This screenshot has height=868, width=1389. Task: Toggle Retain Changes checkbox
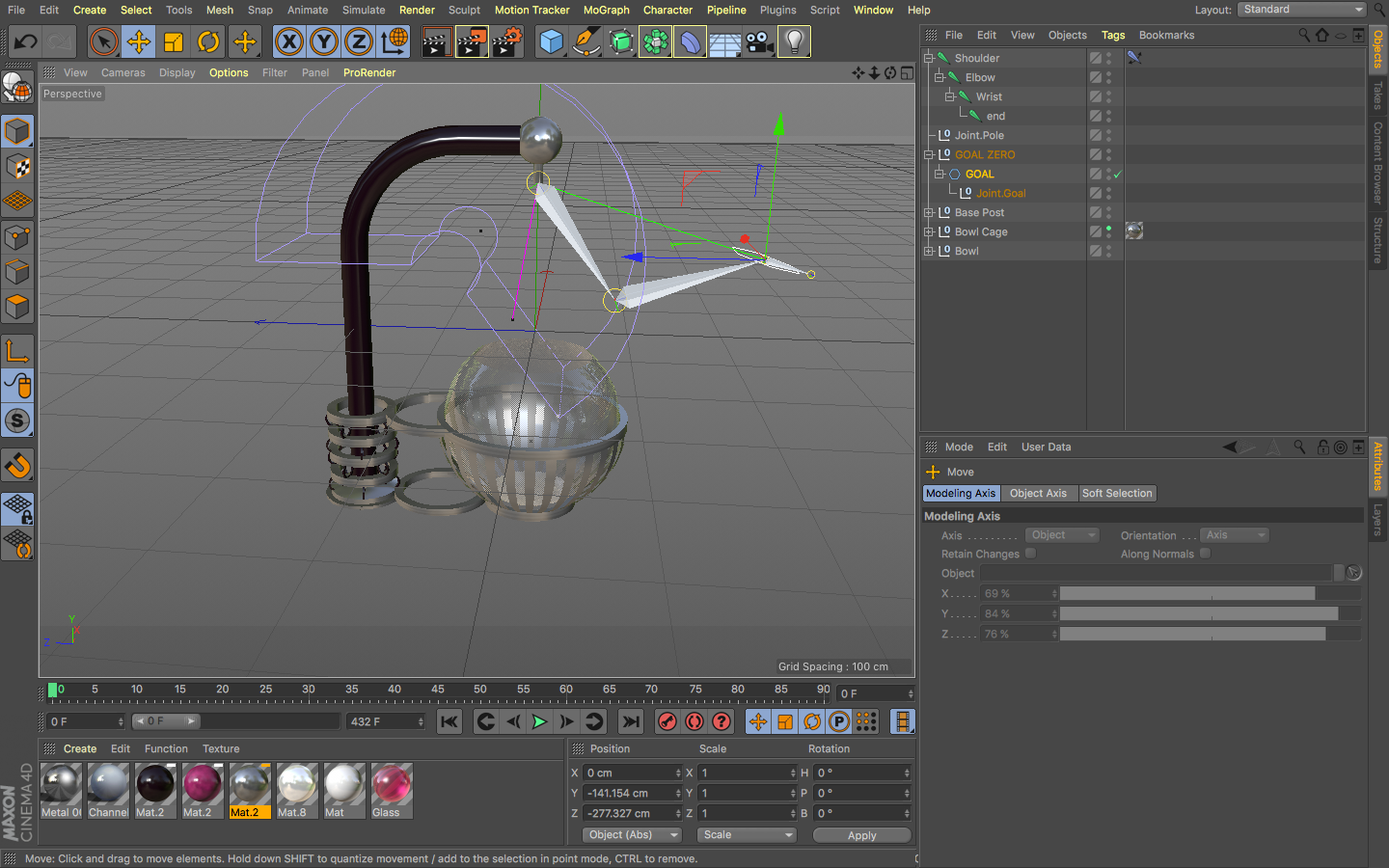coord(1030,554)
